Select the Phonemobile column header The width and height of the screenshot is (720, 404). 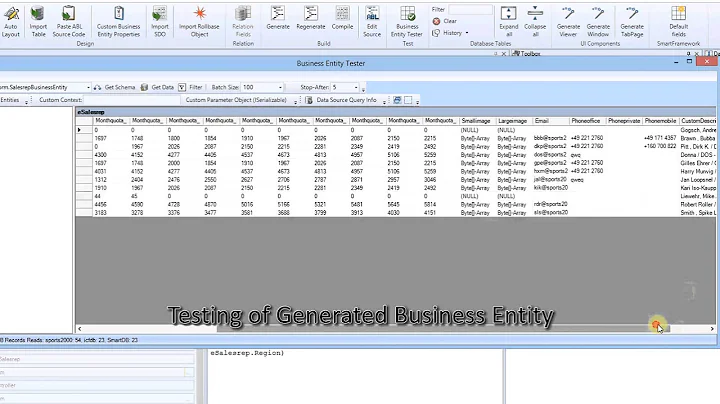tap(660, 121)
